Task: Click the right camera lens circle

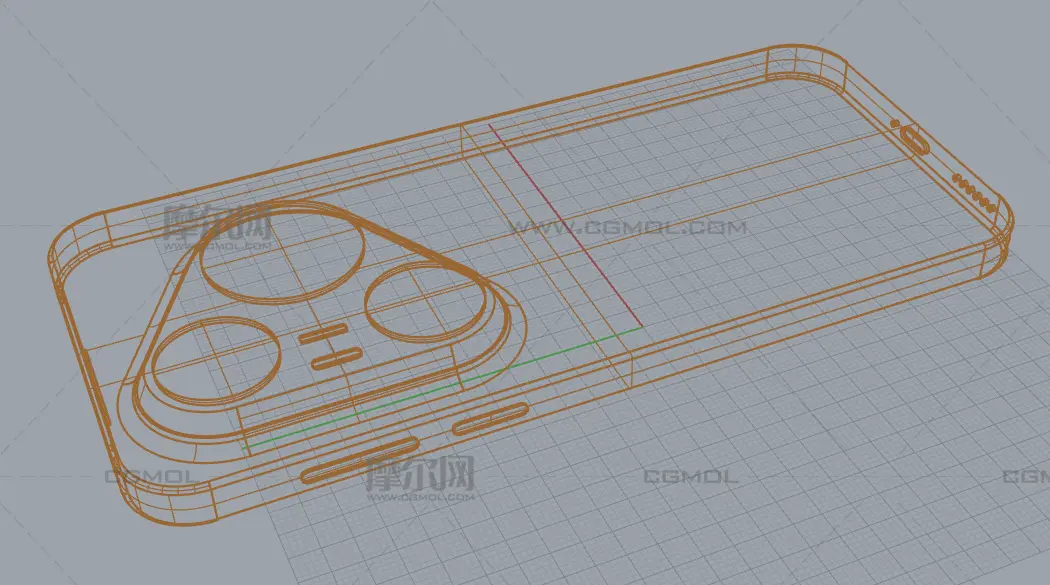Action: [425, 301]
